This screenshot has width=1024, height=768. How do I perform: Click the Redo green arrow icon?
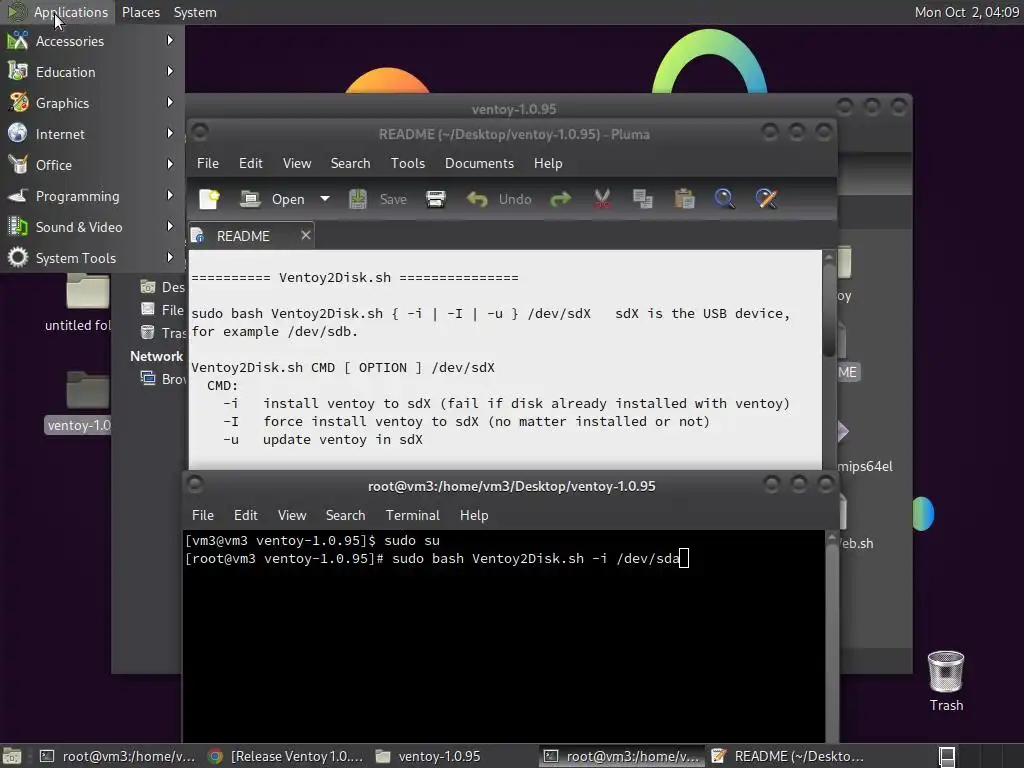561,199
